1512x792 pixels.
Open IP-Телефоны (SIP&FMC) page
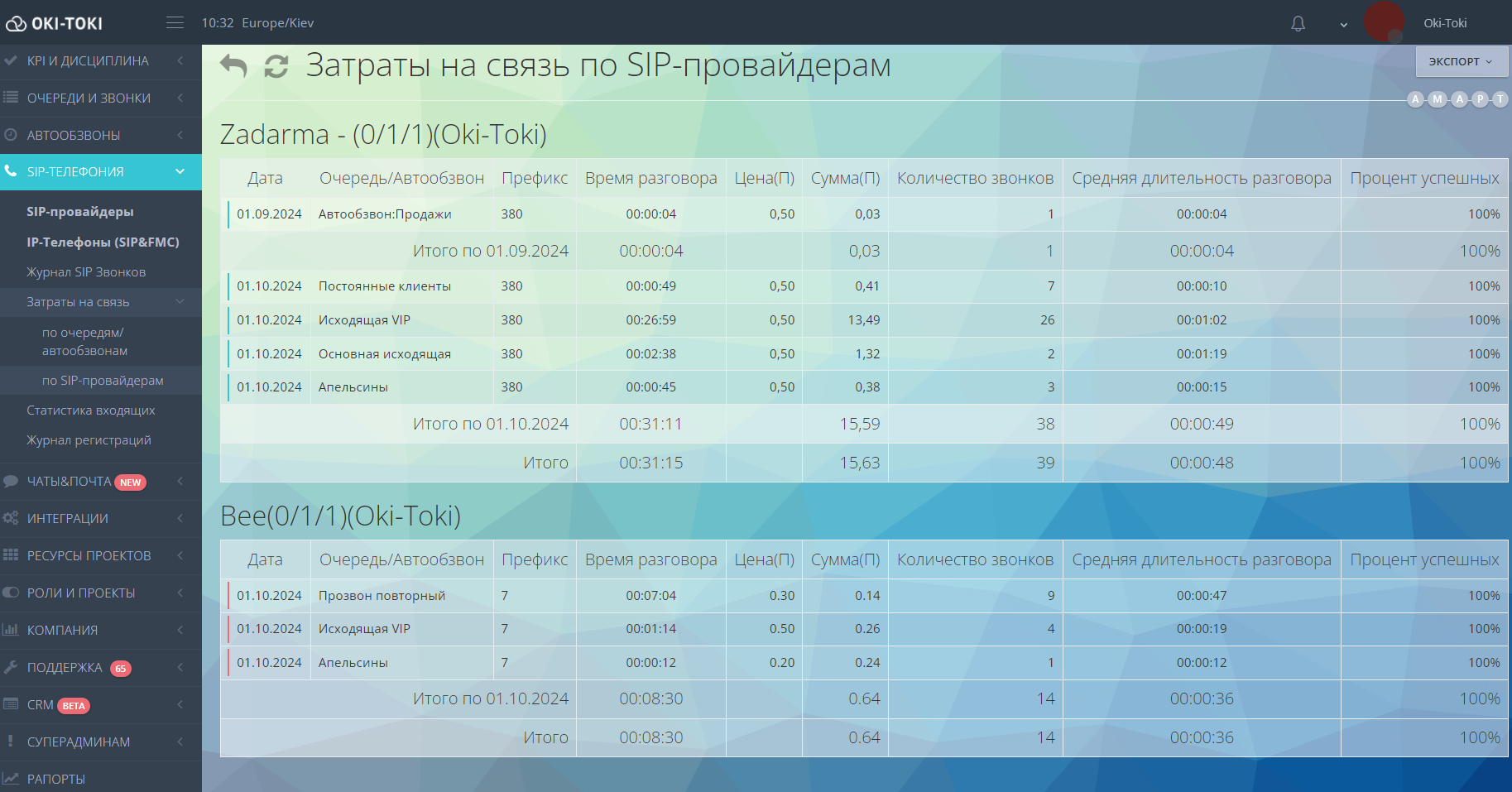103,242
